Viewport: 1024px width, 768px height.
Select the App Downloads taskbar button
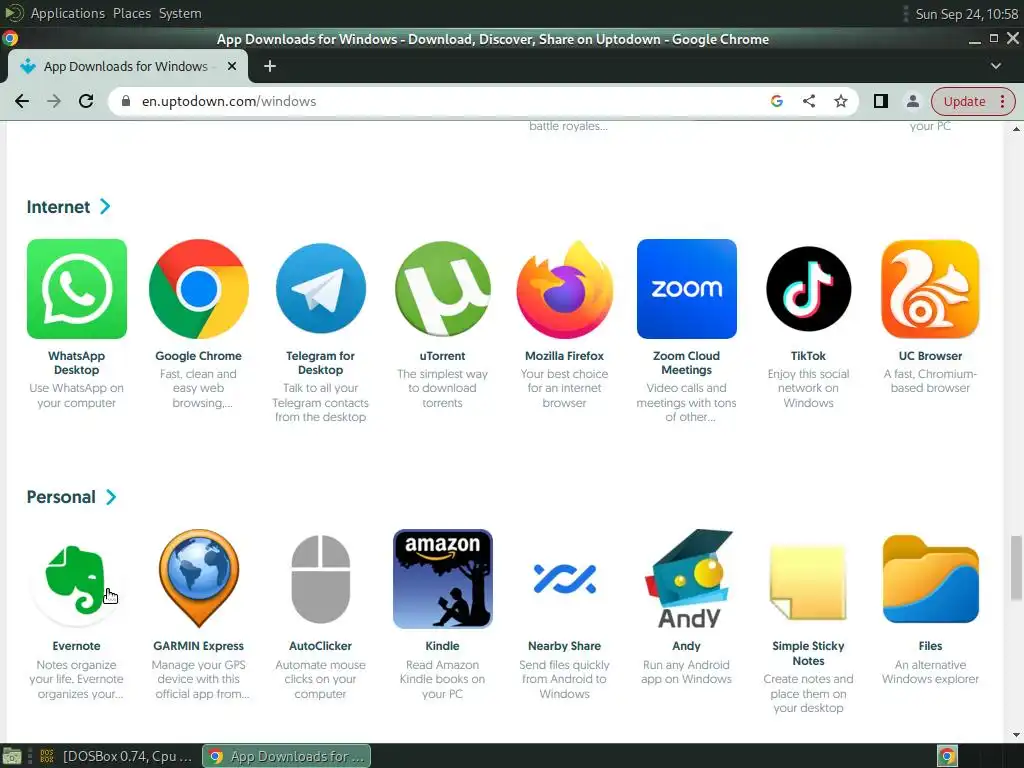click(287, 756)
